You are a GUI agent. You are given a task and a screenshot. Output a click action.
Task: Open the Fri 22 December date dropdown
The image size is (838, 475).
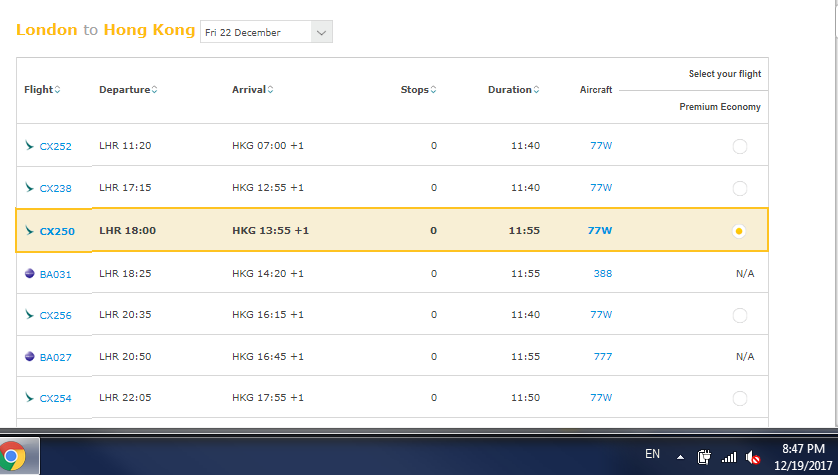266,32
